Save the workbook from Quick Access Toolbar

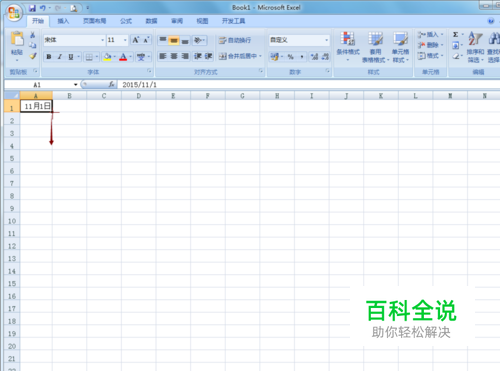coord(32,8)
